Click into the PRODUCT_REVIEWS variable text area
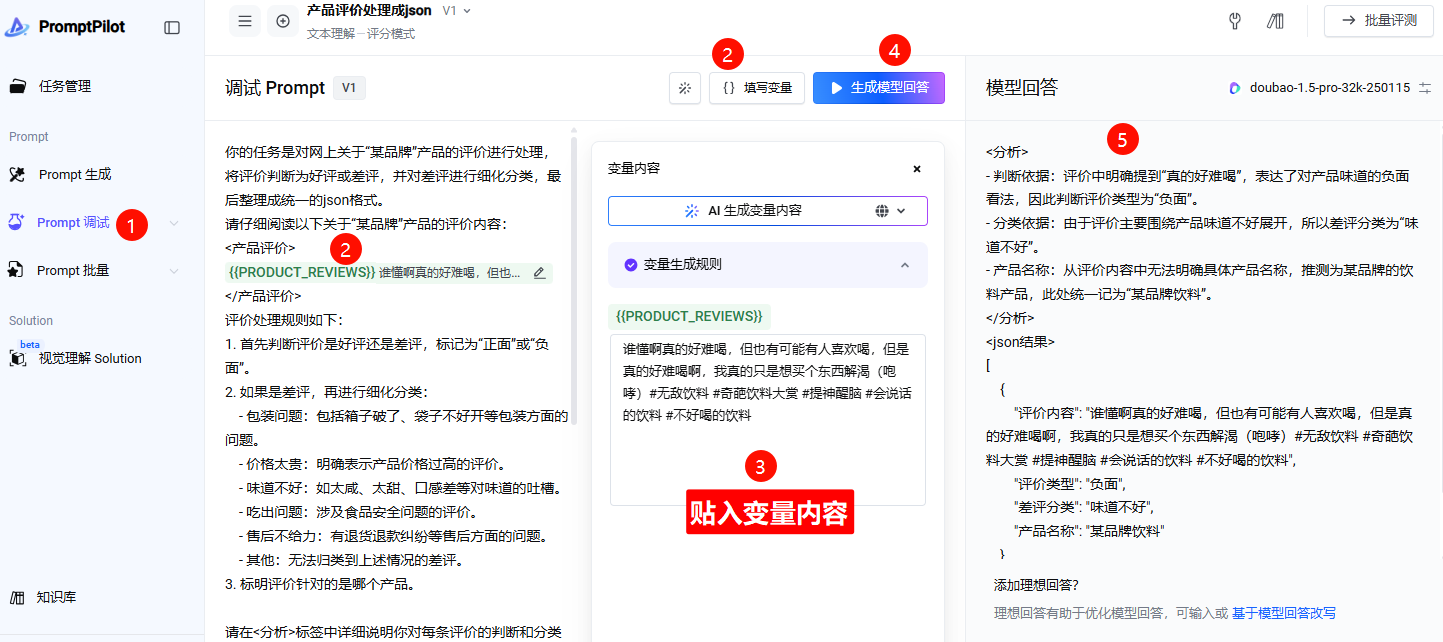This screenshot has width=1443, height=642. coord(768,419)
